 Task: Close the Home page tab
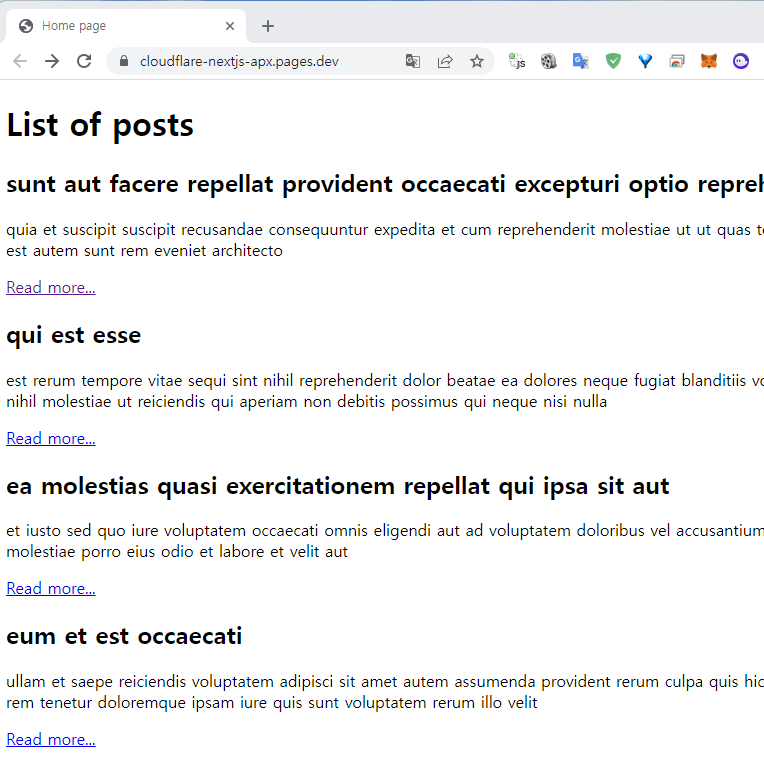click(x=230, y=26)
